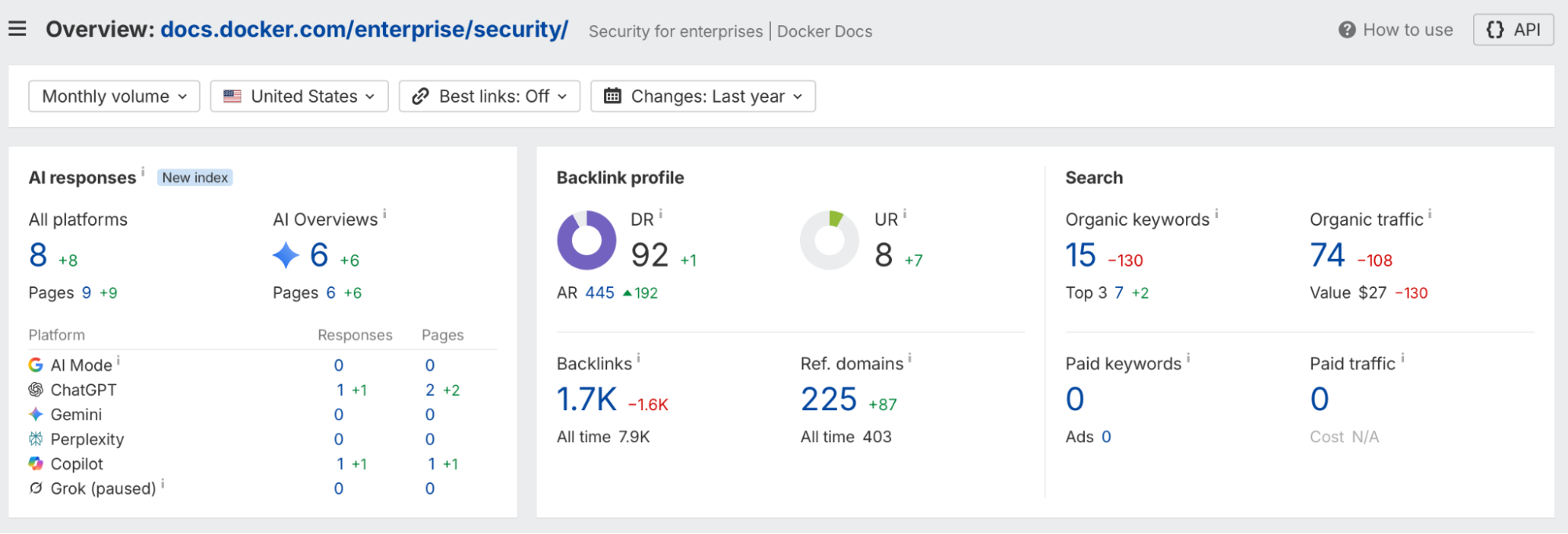This screenshot has width=1568, height=534.
Task: Click the UR score 8
Action: pos(883,256)
